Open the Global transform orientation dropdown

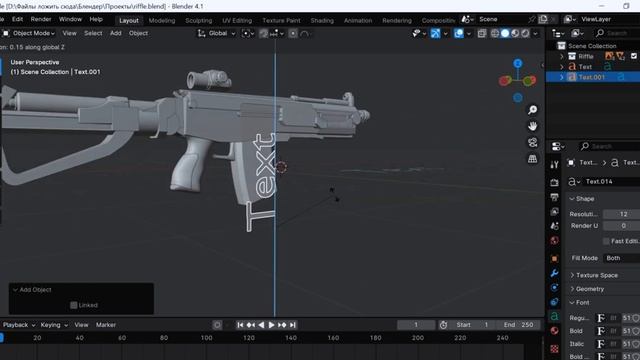[x=216, y=33]
